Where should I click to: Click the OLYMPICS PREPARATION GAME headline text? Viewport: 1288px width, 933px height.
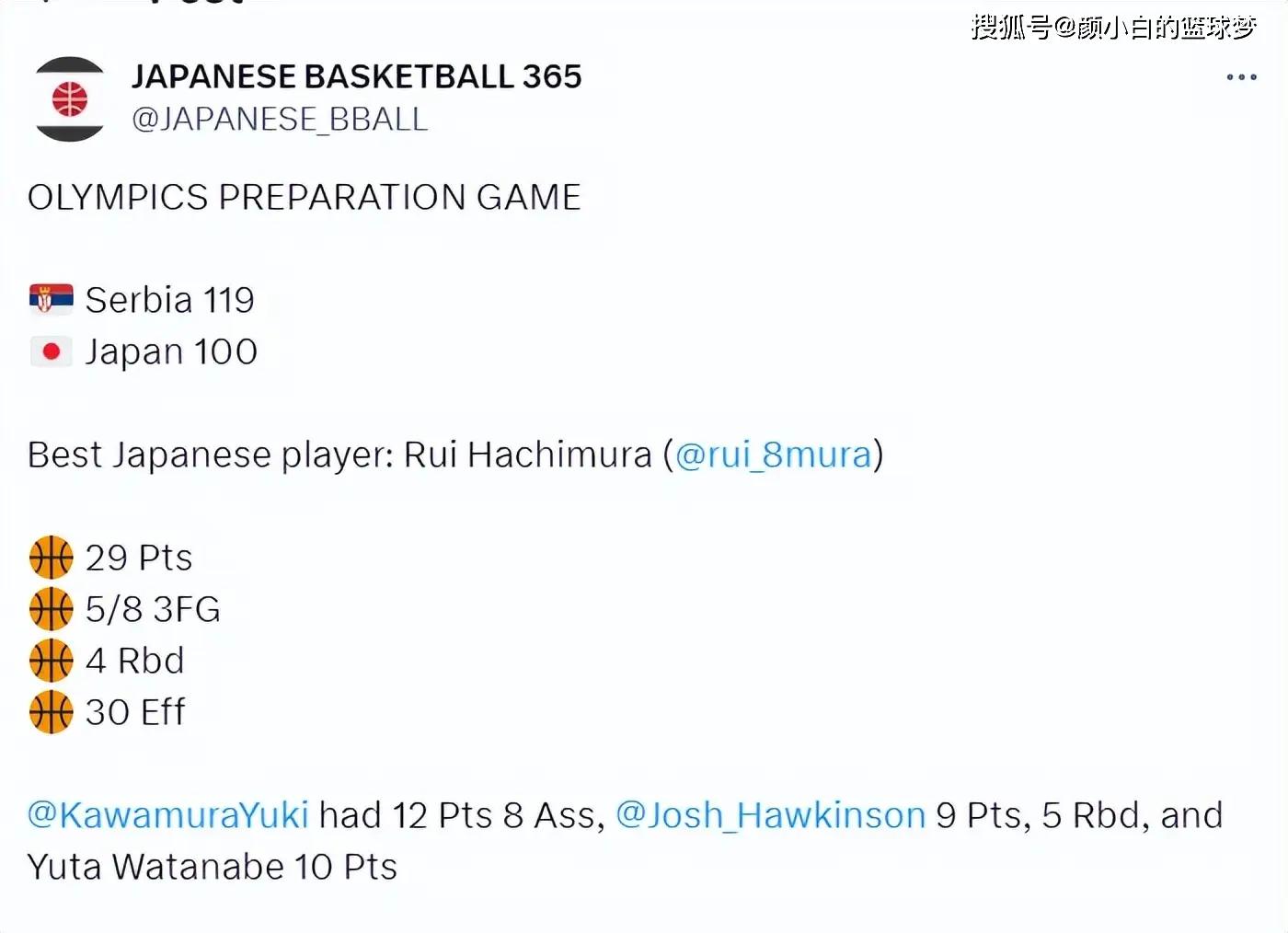tap(304, 198)
